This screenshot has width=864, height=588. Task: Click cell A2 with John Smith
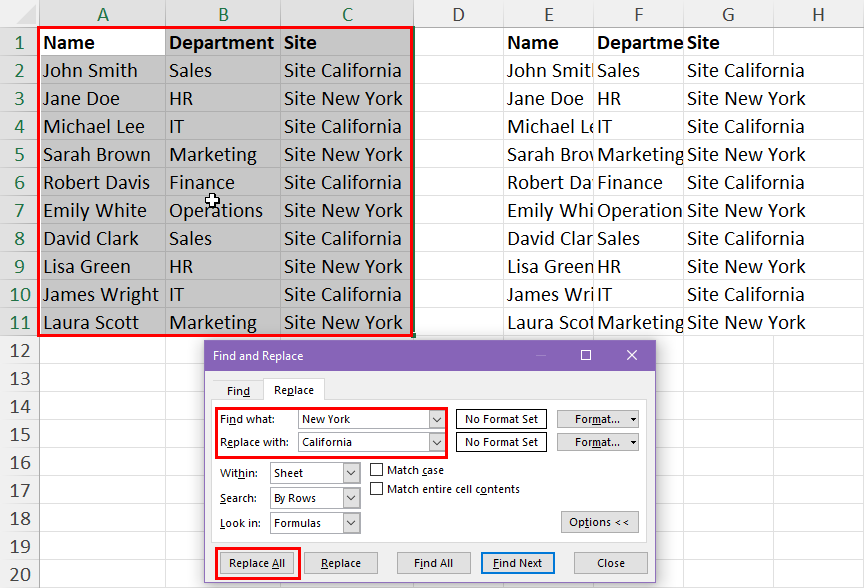coord(102,70)
